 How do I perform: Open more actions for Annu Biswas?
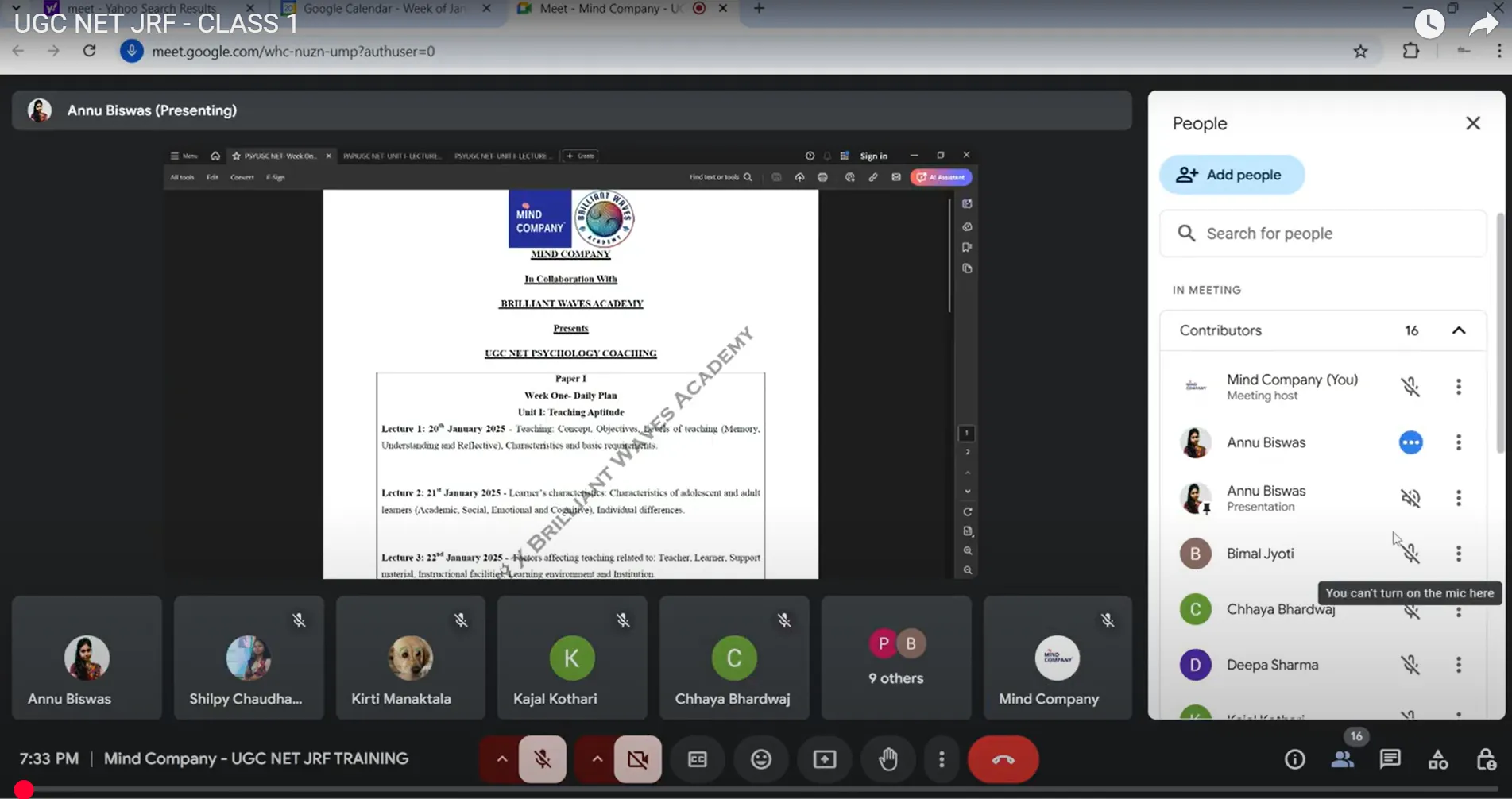click(x=1459, y=442)
